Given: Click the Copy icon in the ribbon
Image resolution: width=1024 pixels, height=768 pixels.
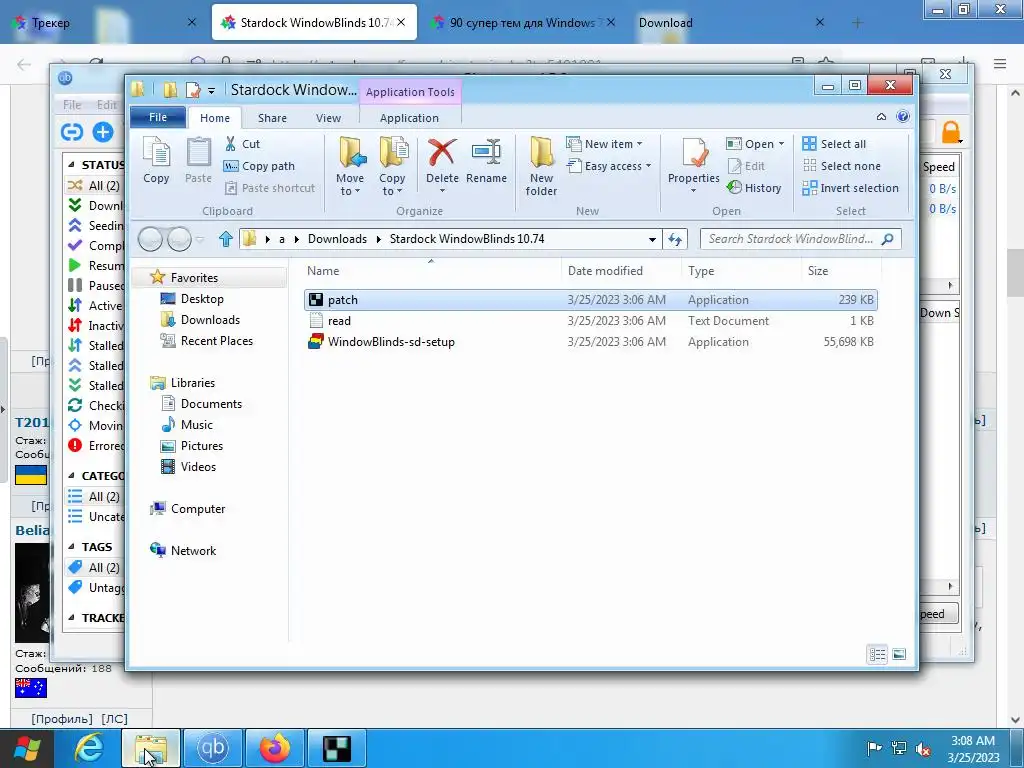Looking at the screenshot, I should (x=156, y=161).
